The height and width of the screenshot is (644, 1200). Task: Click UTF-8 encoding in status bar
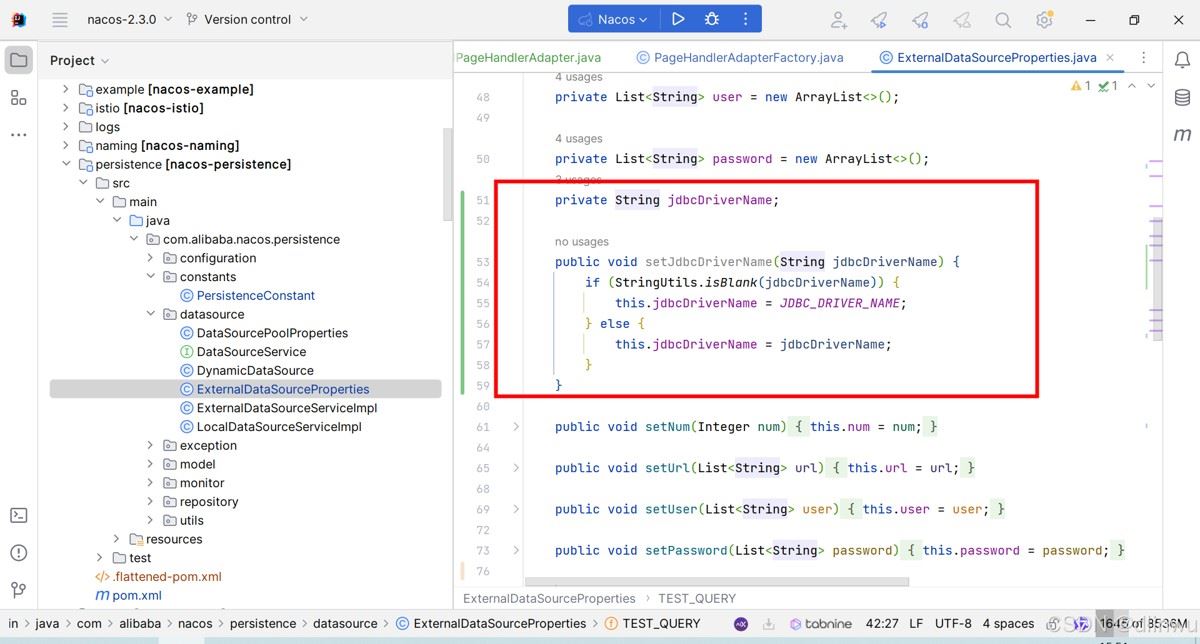953,623
